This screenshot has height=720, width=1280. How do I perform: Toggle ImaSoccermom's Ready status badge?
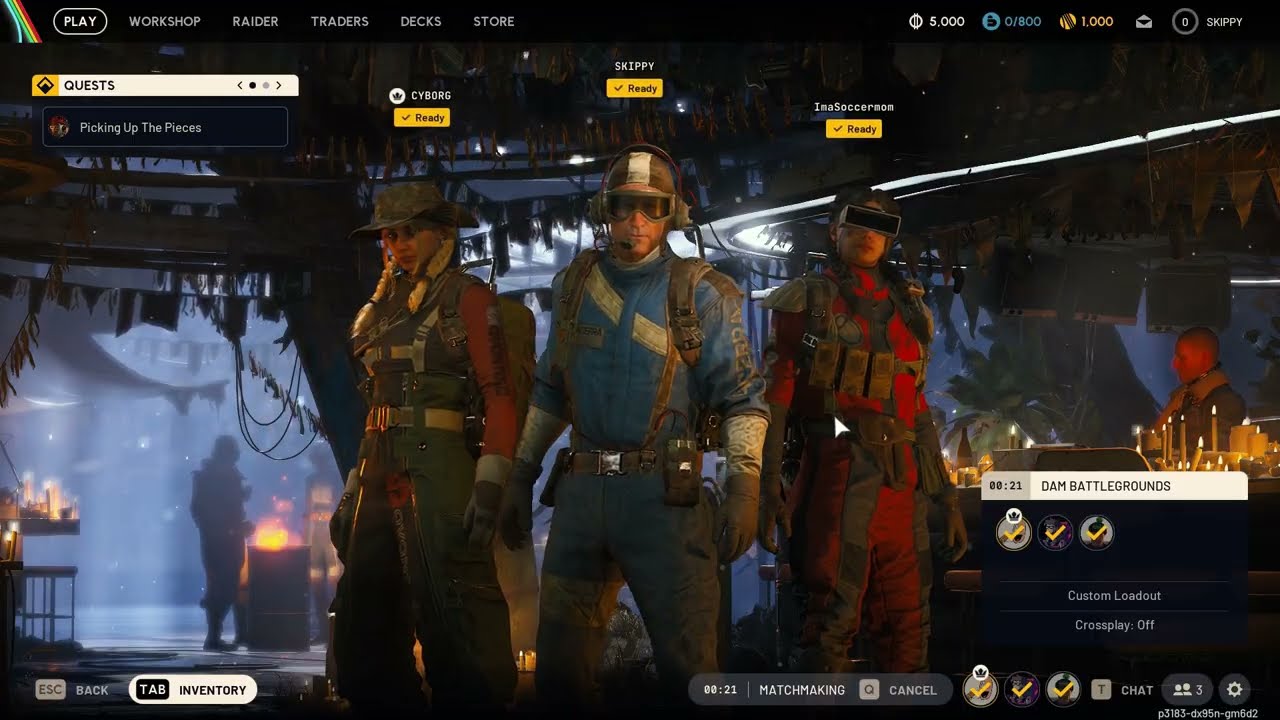point(854,129)
